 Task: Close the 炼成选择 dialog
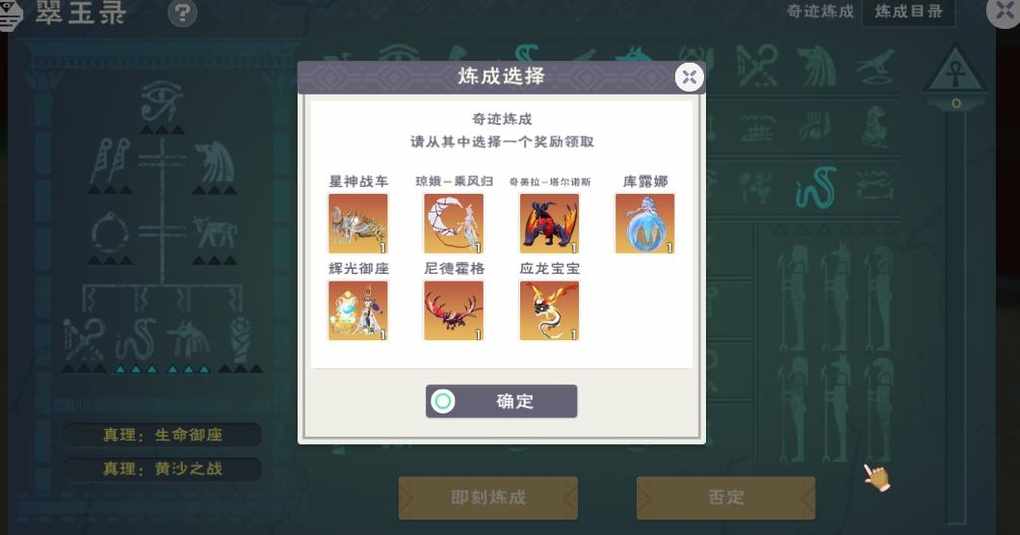pyautogui.click(x=689, y=77)
